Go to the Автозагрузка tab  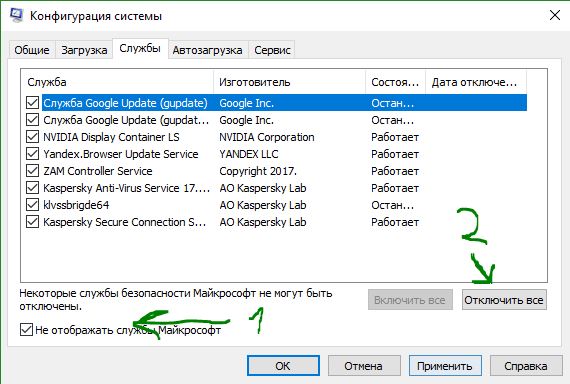click(207, 50)
